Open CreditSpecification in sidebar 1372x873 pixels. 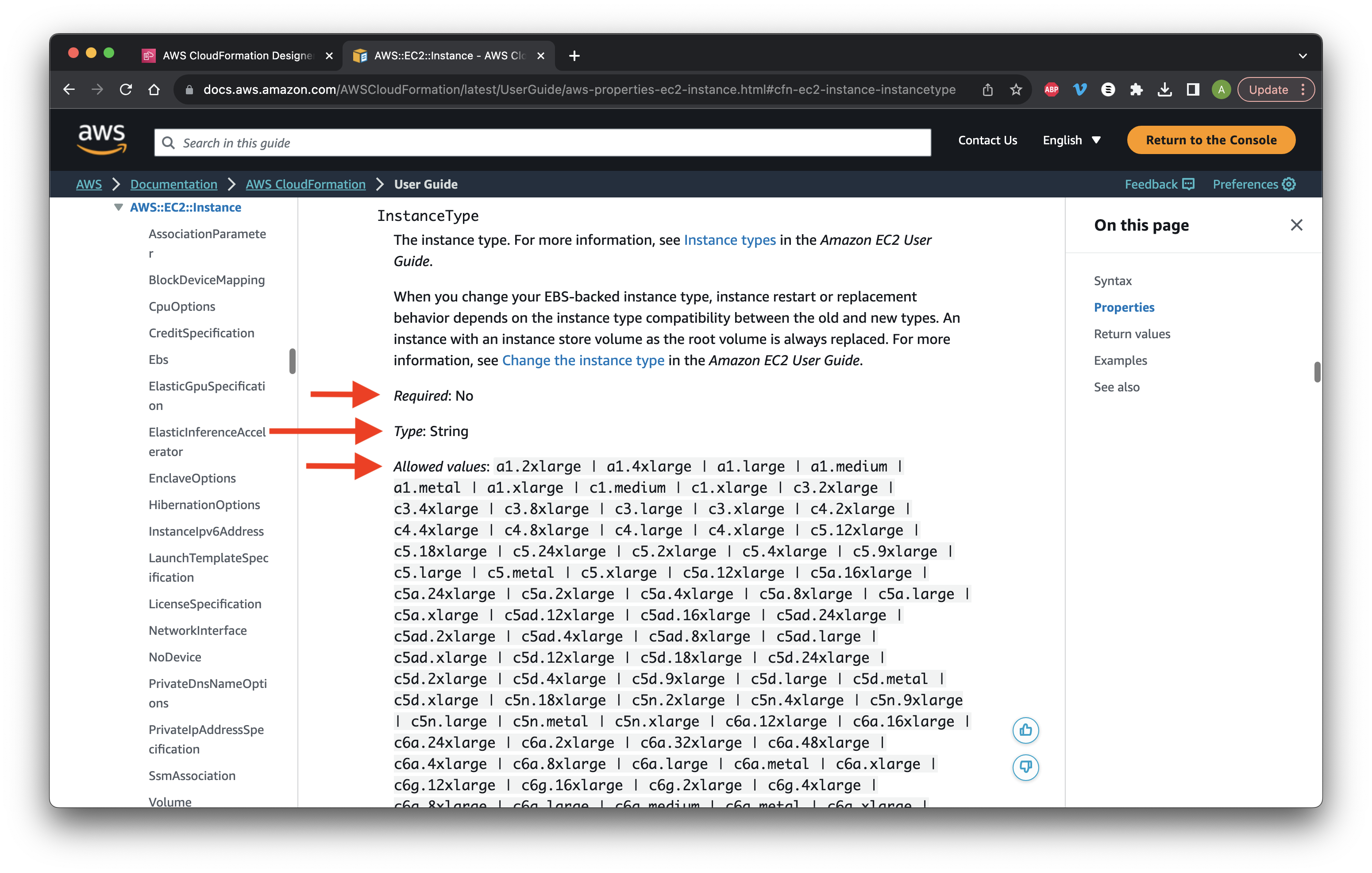[x=201, y=333]
